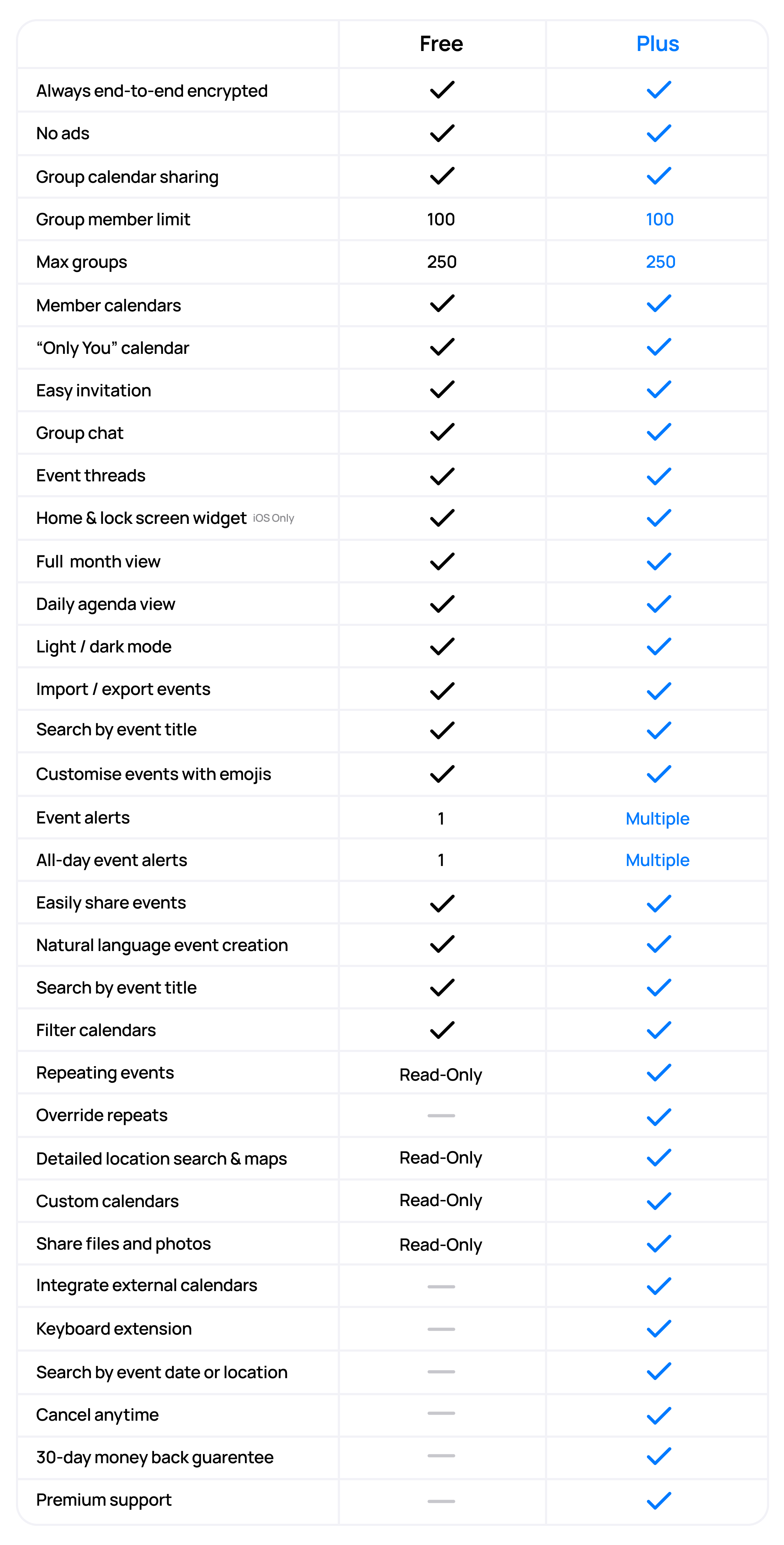Click the blue checkmark for Premium support

tap(659, 1501)
